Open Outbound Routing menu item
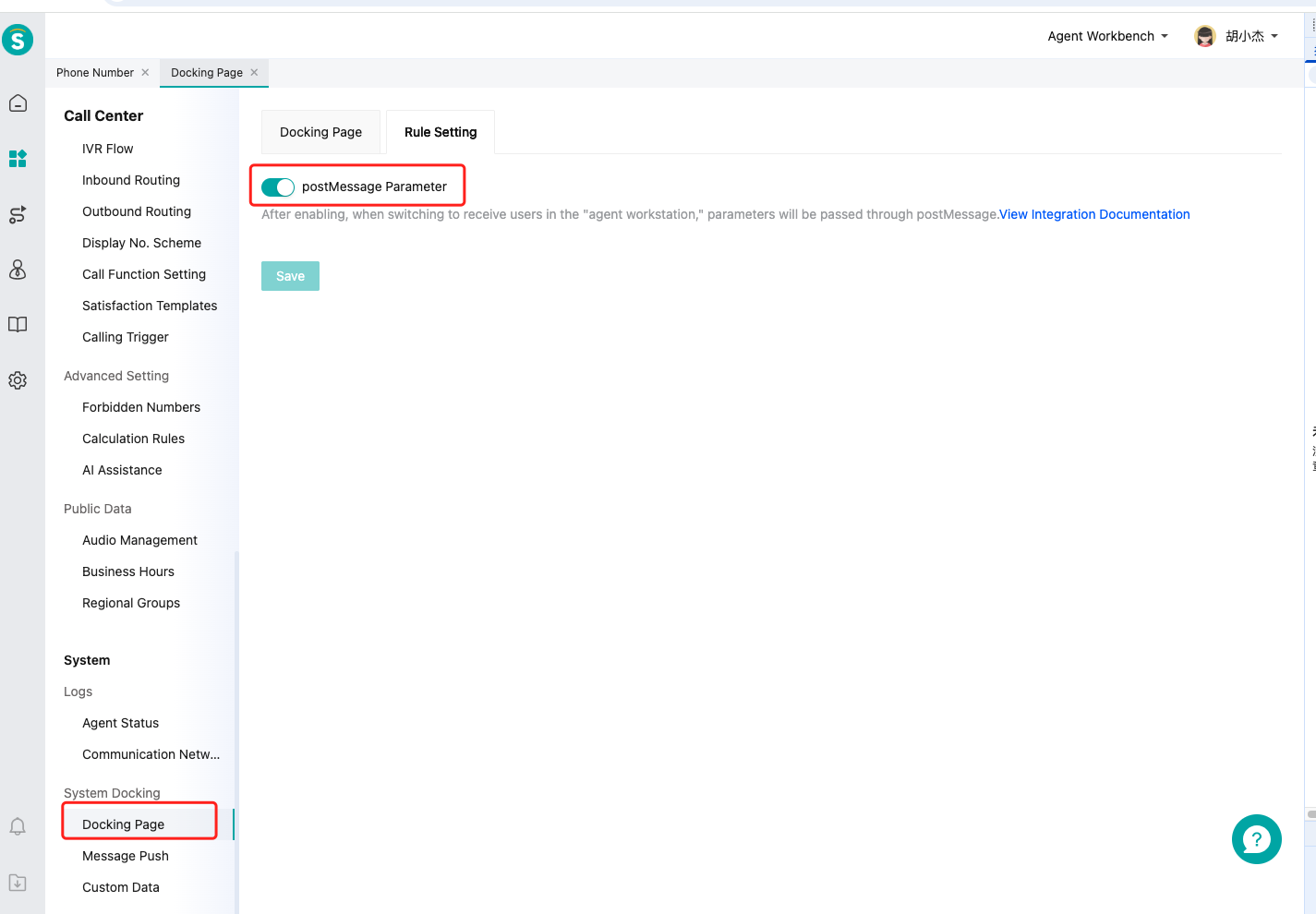The image size is (1316, 914). [x=137, y=211]
